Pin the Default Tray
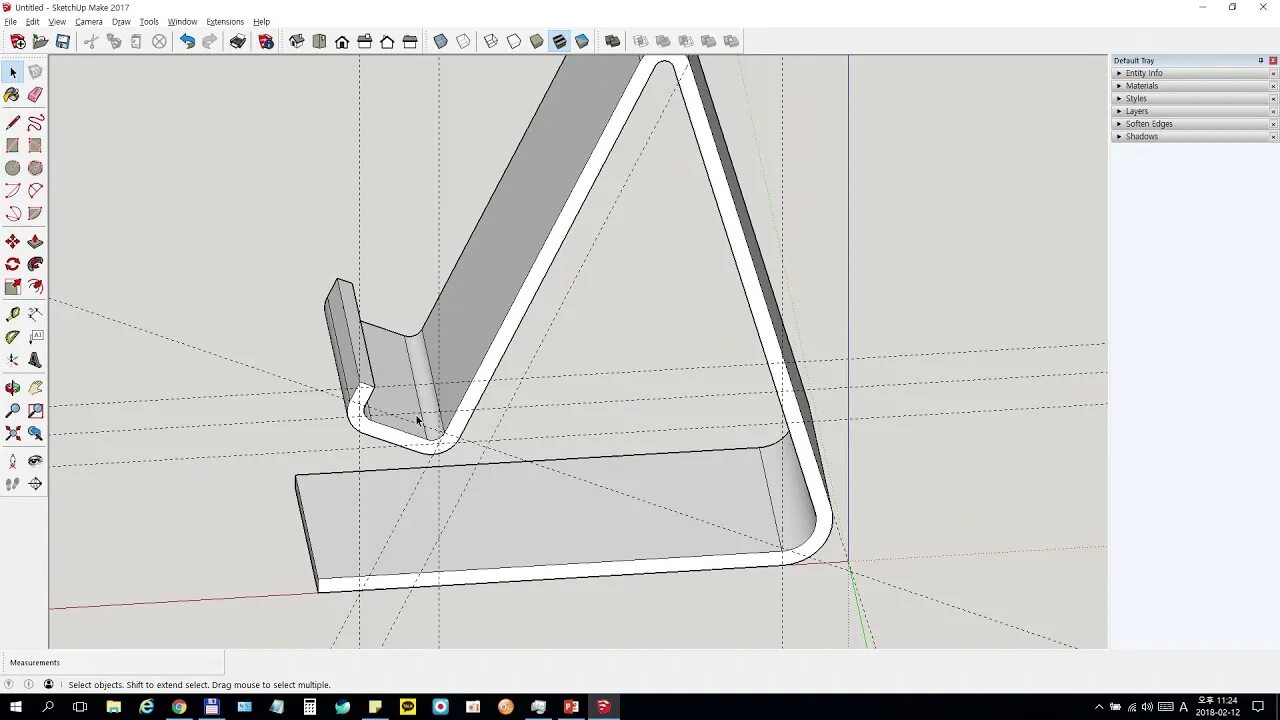Image resolution: width=1280 pixels, height=720 pixels. 1260,61
